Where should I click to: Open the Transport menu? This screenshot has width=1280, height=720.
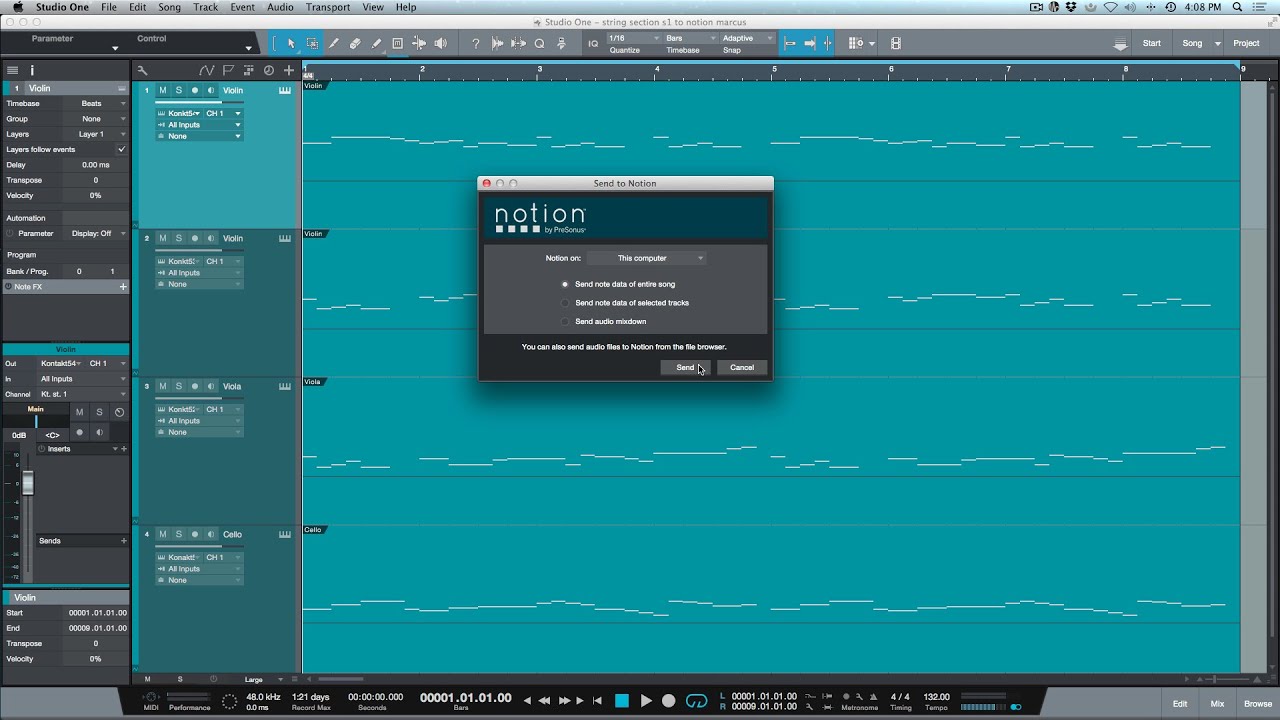tap(328, 7)
